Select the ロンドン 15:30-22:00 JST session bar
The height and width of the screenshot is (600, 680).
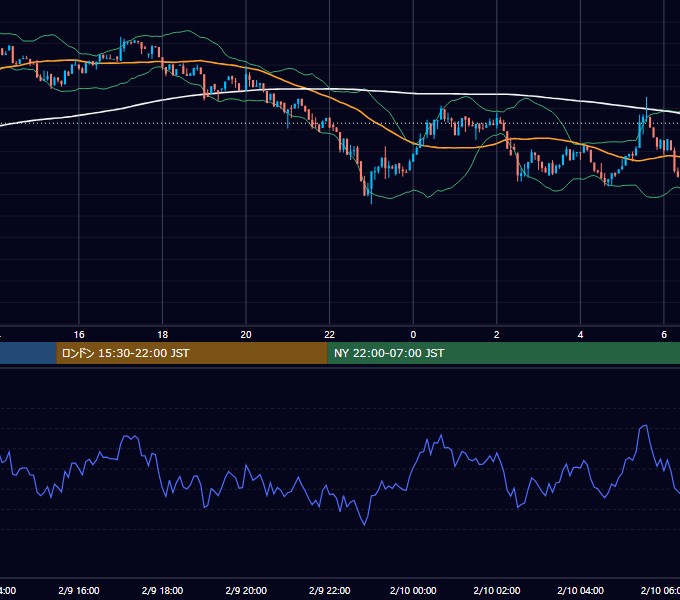[192, 353]
